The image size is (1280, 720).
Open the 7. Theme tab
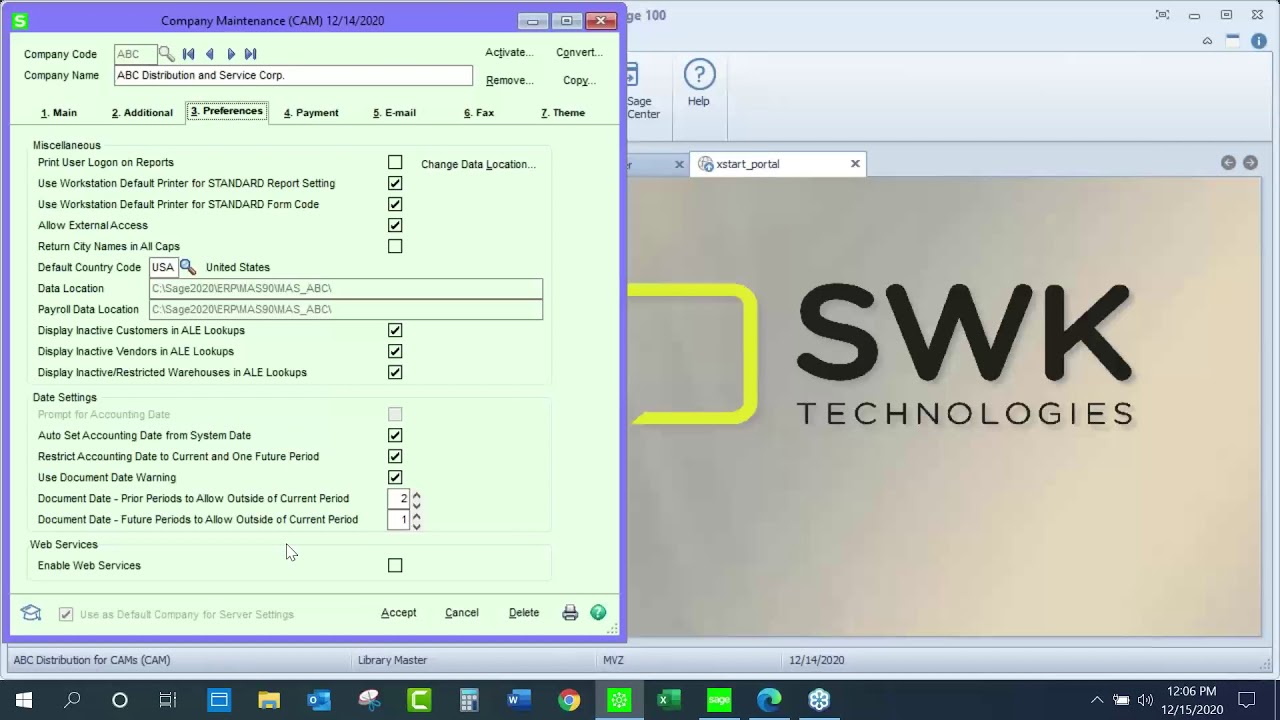pyautogui.click(x=563, y=113)
